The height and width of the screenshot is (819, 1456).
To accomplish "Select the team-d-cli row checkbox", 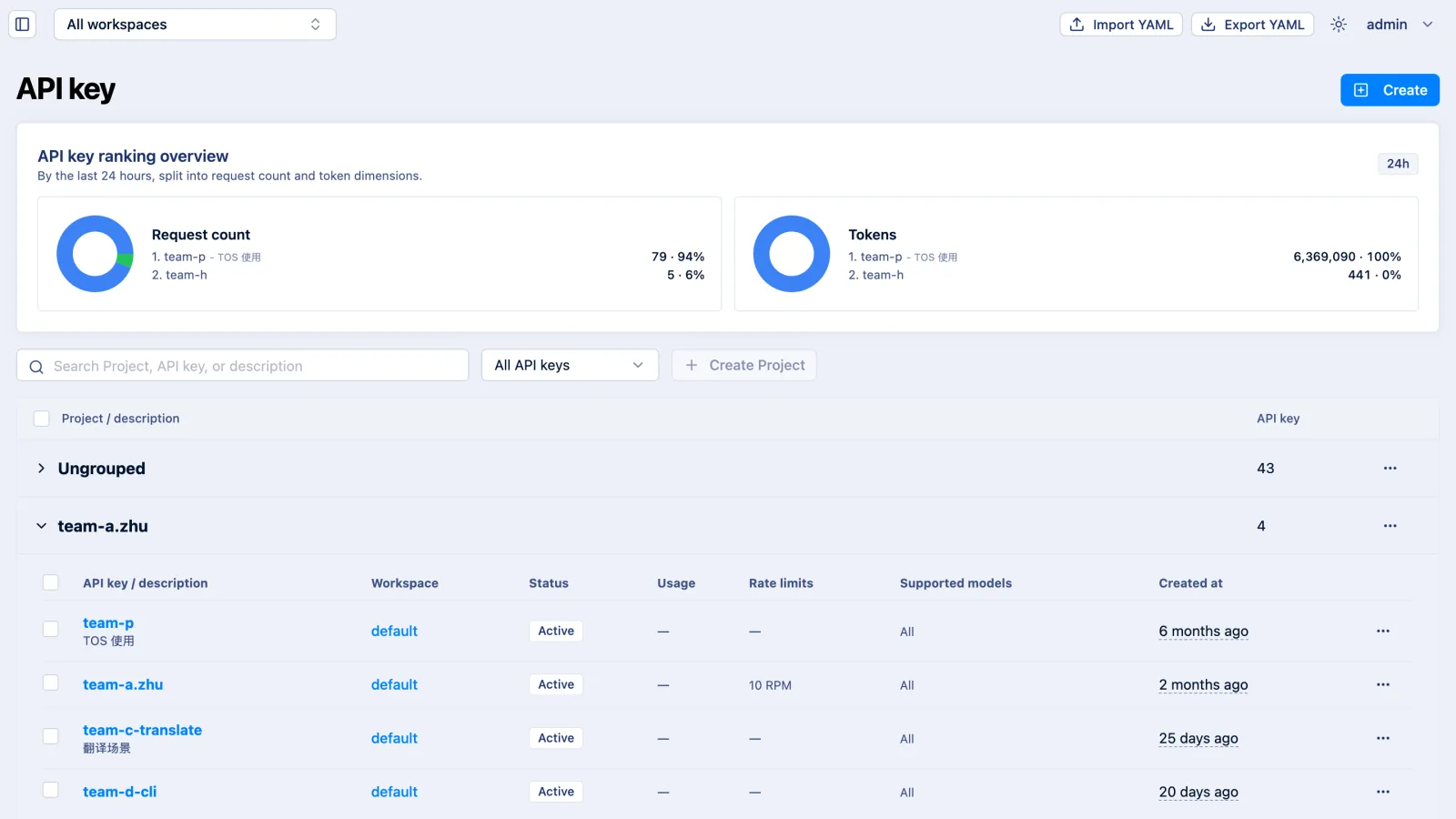I will [x=51, y=790].
